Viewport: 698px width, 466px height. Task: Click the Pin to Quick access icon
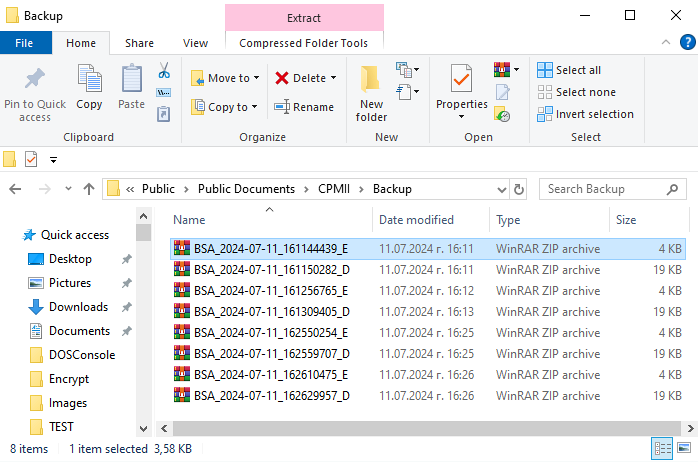[x=35, y=79]
